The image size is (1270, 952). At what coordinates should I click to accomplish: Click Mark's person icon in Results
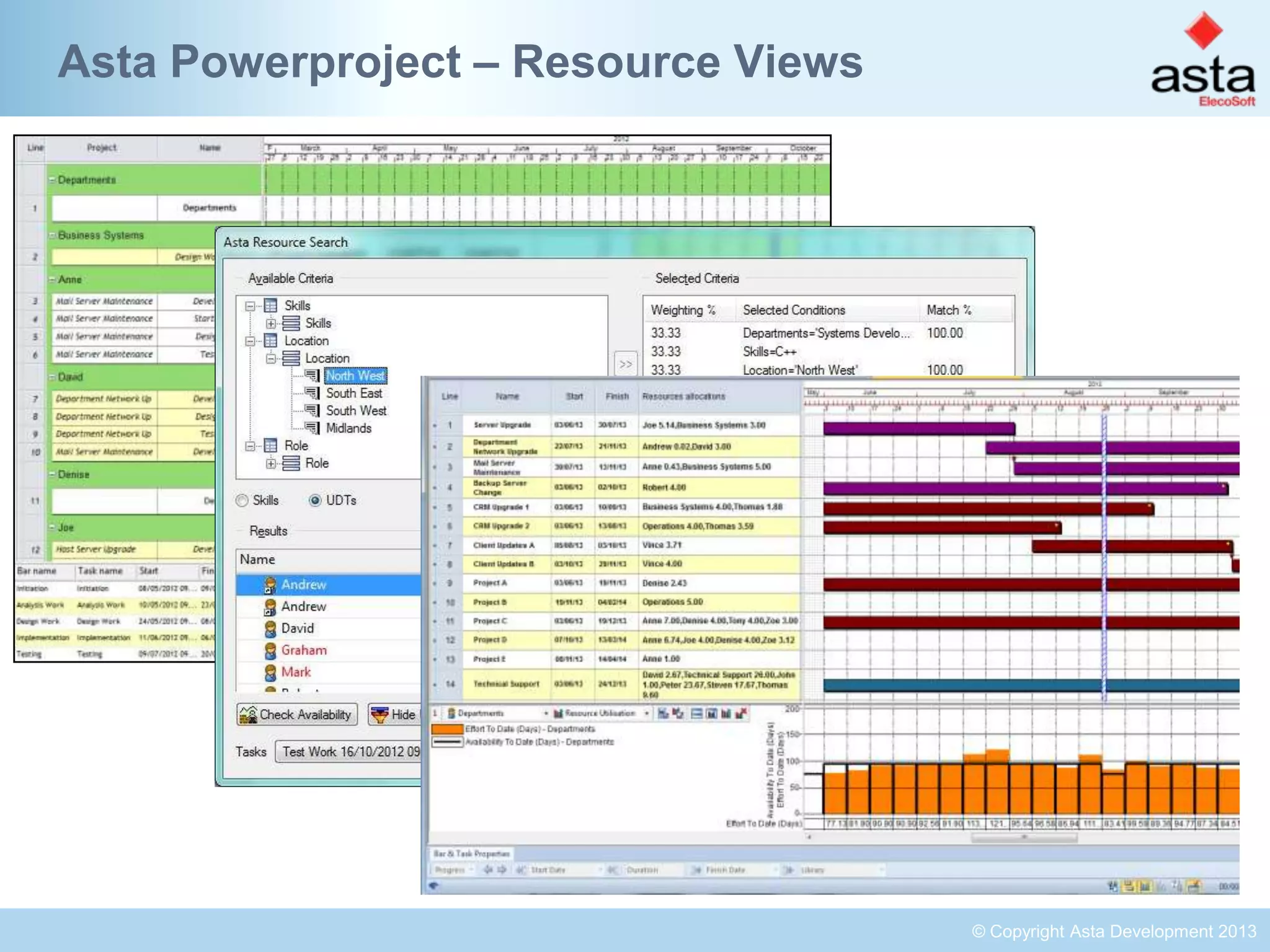(x=270, y=672)
